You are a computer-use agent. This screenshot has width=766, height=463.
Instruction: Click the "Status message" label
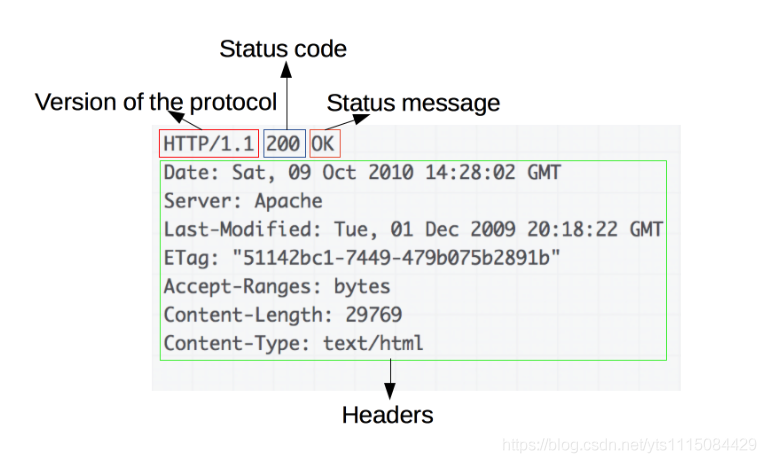coord(413,102)
